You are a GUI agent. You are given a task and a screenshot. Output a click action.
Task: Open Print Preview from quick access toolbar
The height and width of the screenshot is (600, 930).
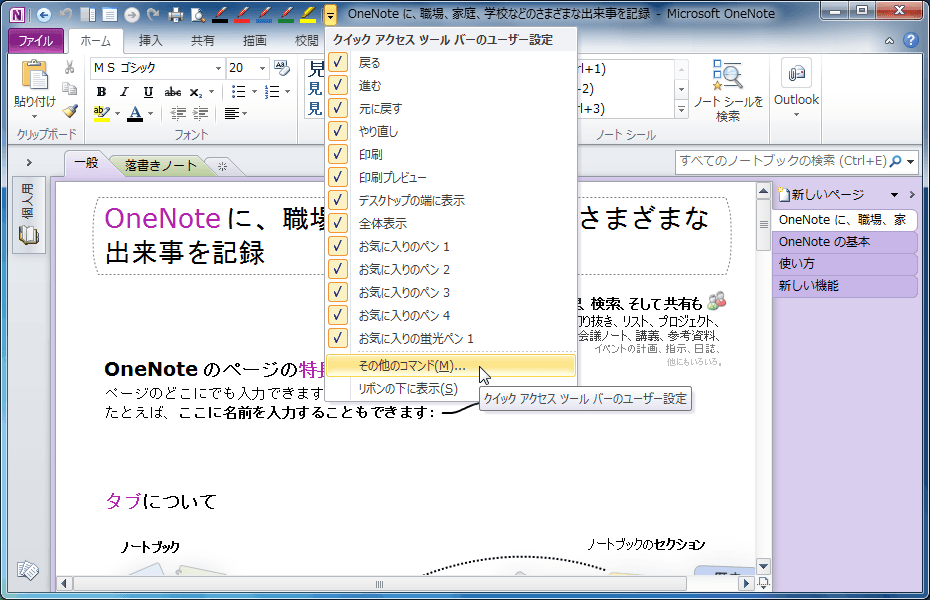pos(198,14)
